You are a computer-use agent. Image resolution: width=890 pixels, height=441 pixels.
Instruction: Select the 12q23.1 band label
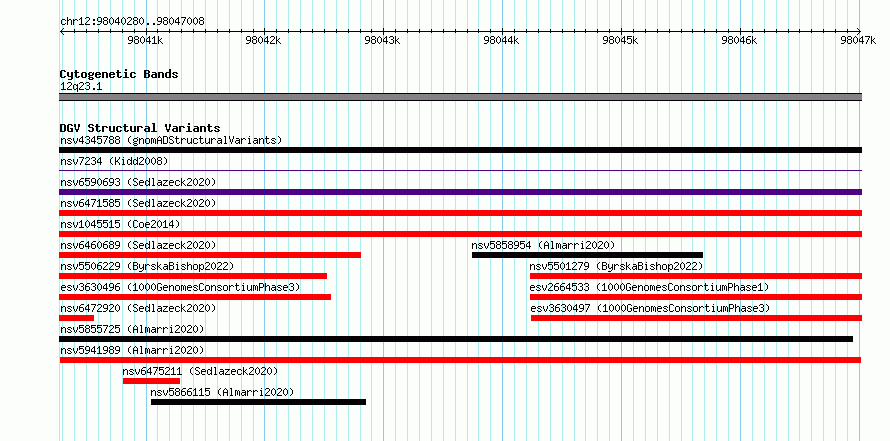coord(81,87)
